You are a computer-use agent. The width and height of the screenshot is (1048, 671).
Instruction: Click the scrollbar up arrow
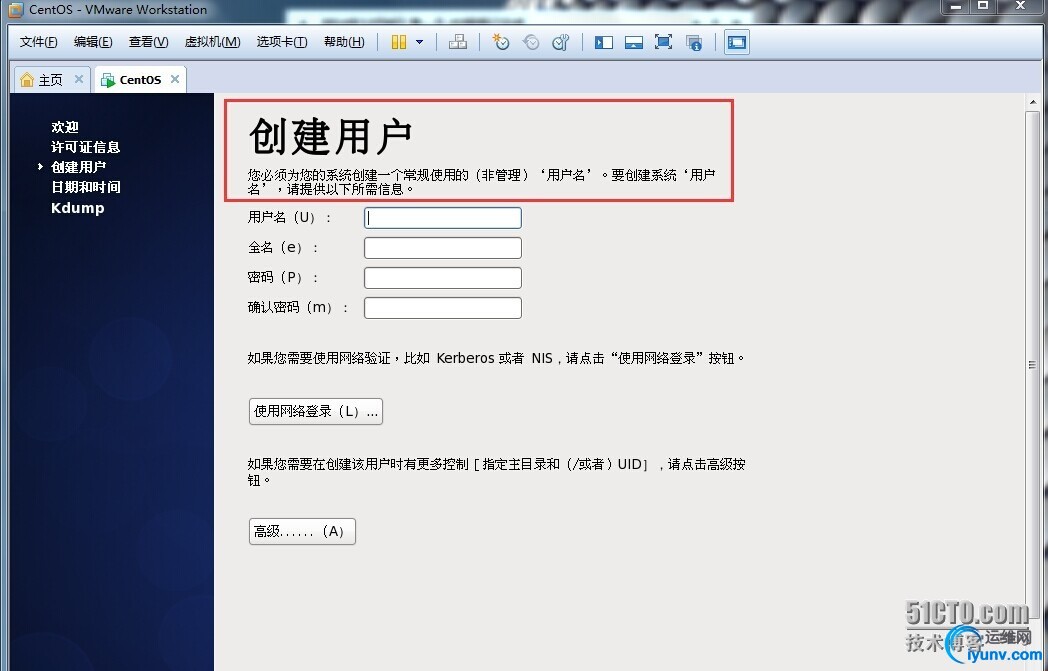coord(1033,102)
